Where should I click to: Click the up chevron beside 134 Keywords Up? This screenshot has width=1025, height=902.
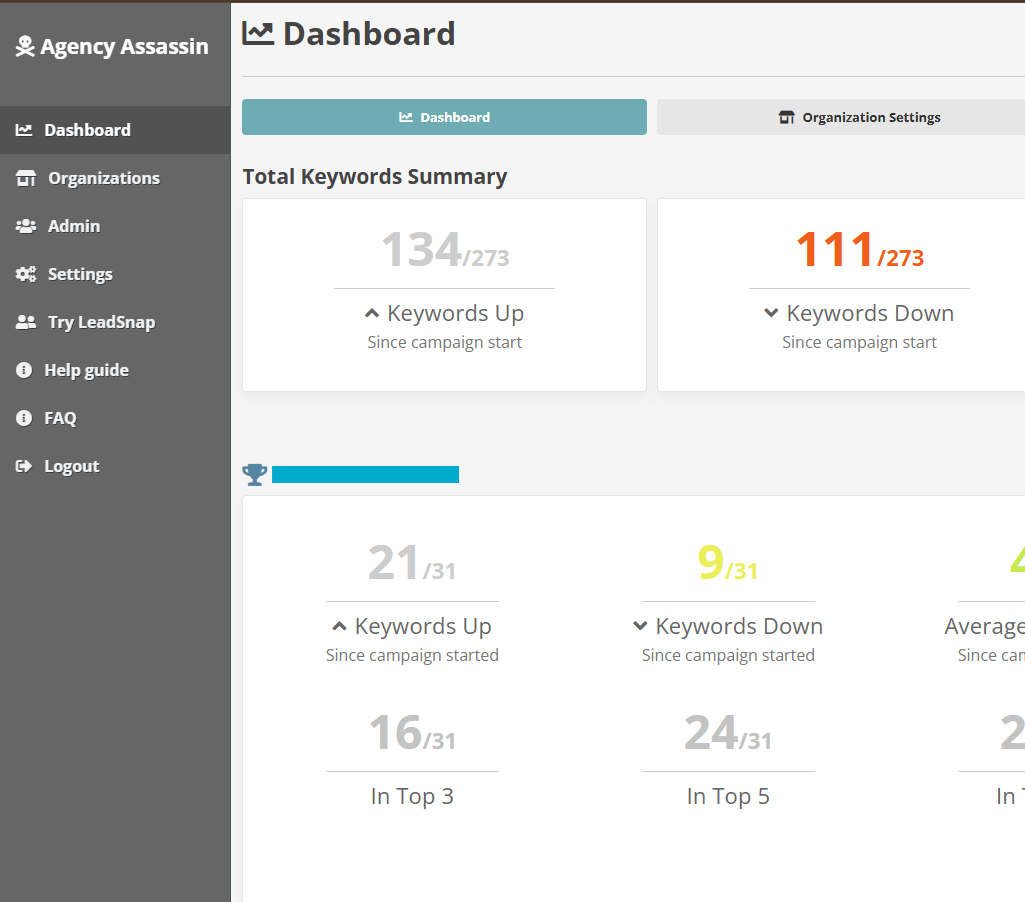372,314
